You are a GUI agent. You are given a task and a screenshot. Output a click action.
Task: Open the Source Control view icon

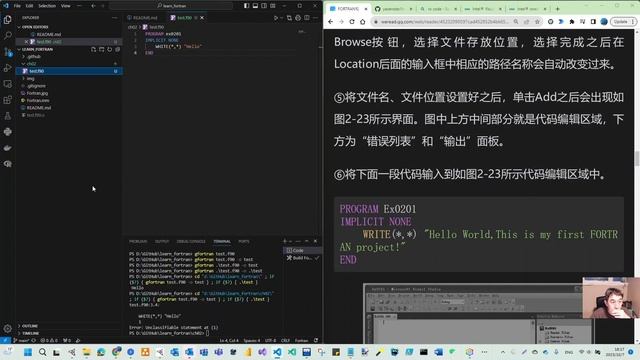7,52
